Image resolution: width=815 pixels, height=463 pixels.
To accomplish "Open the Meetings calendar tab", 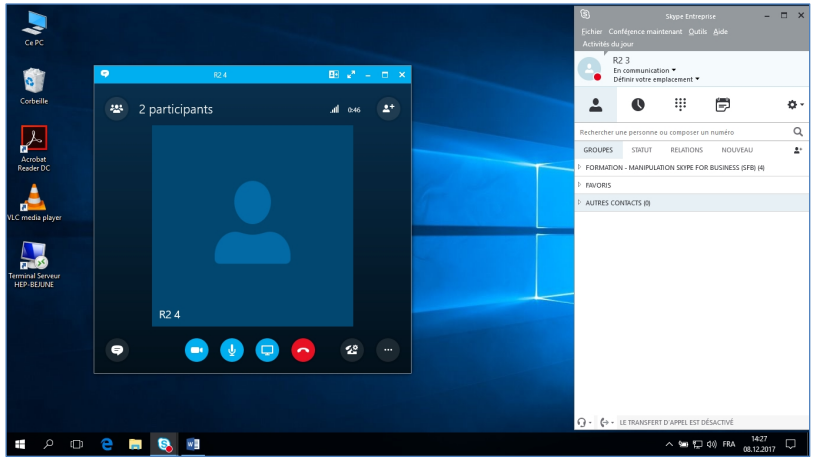I will tap(722, 105).
